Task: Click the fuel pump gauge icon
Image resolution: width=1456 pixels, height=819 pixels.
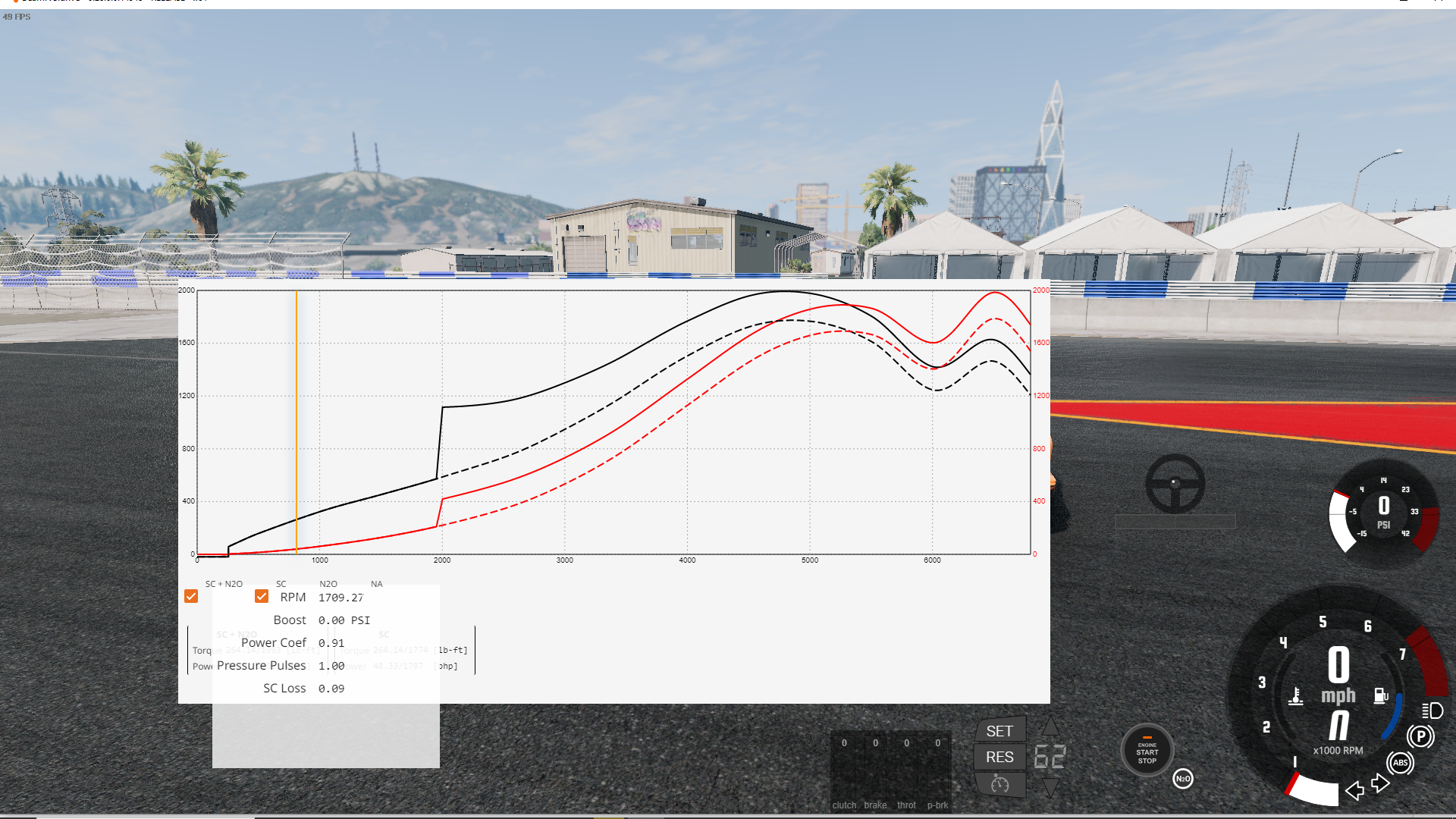Action: (x=1380, y=695)
